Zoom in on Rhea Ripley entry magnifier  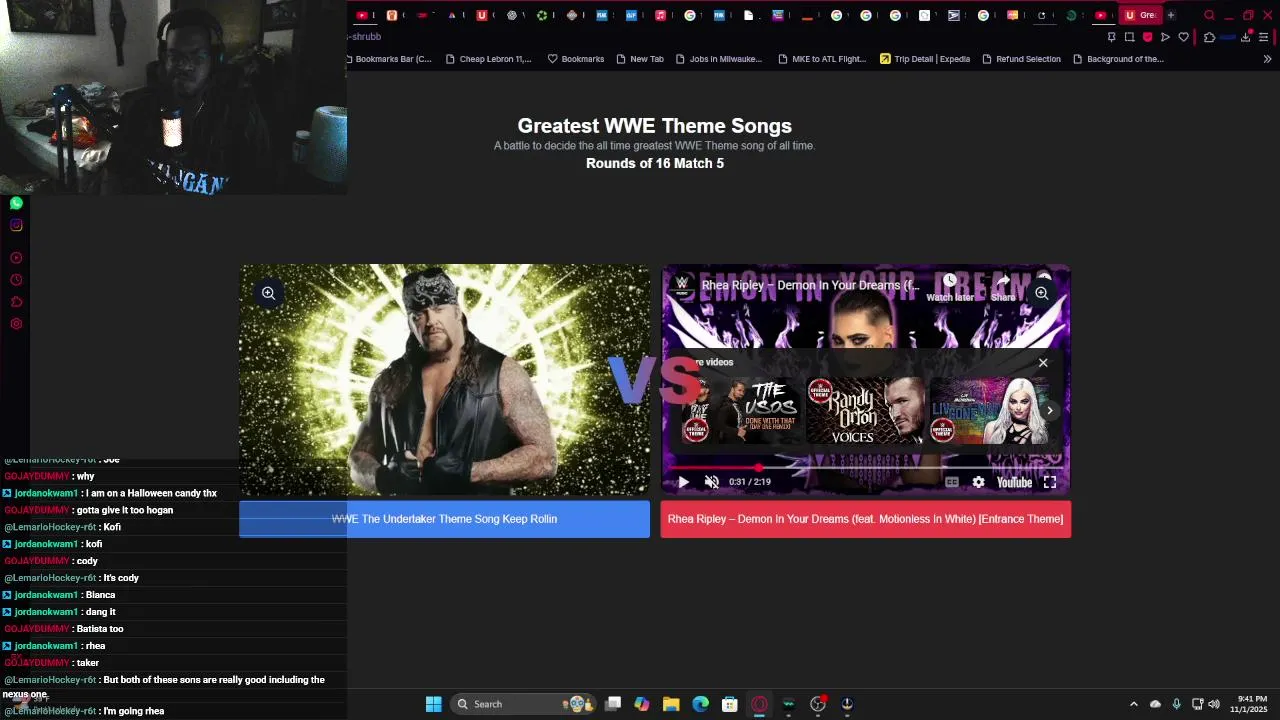pos(1042,293)
